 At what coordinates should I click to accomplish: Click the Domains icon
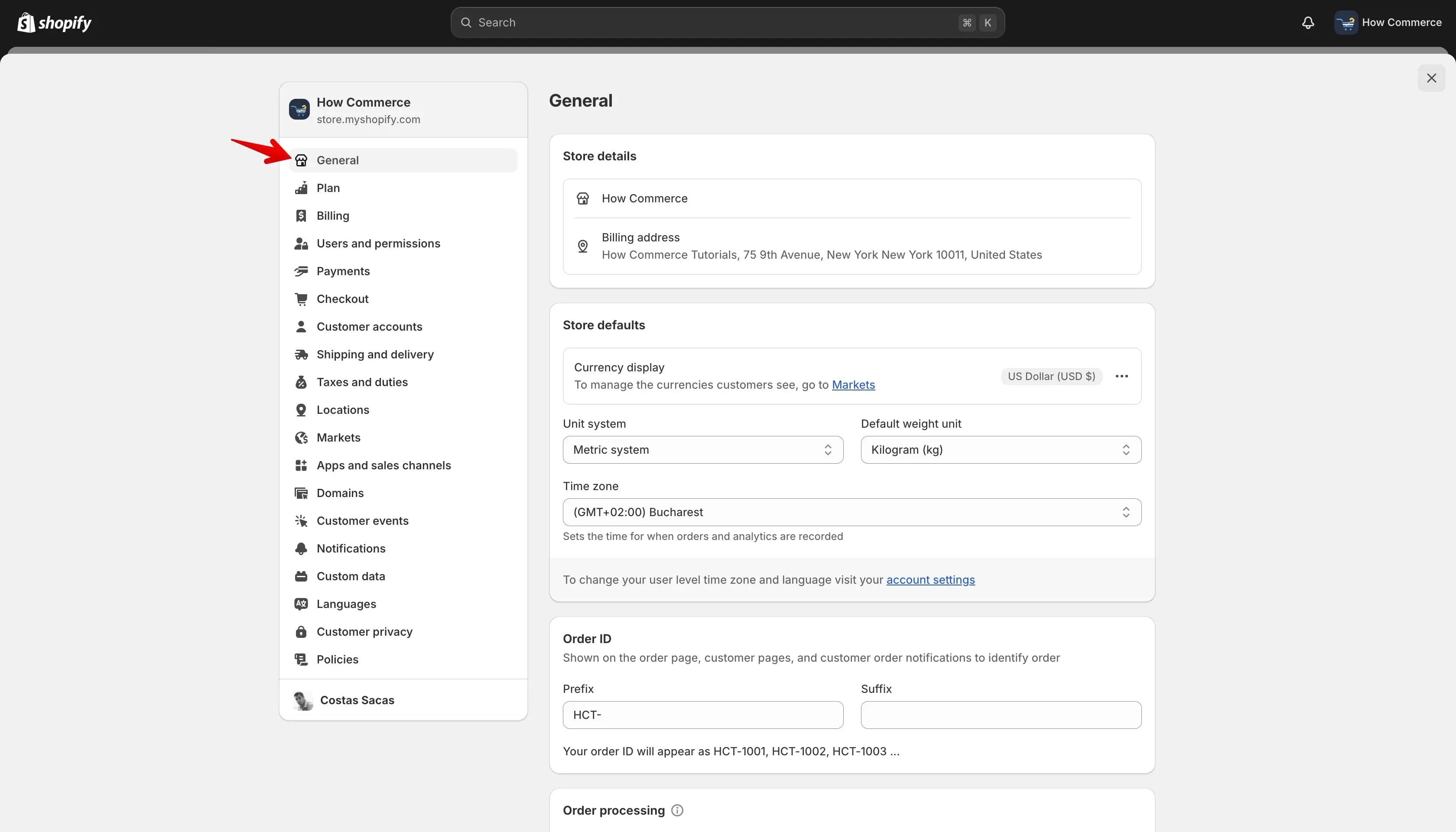[x=301, y=493]
